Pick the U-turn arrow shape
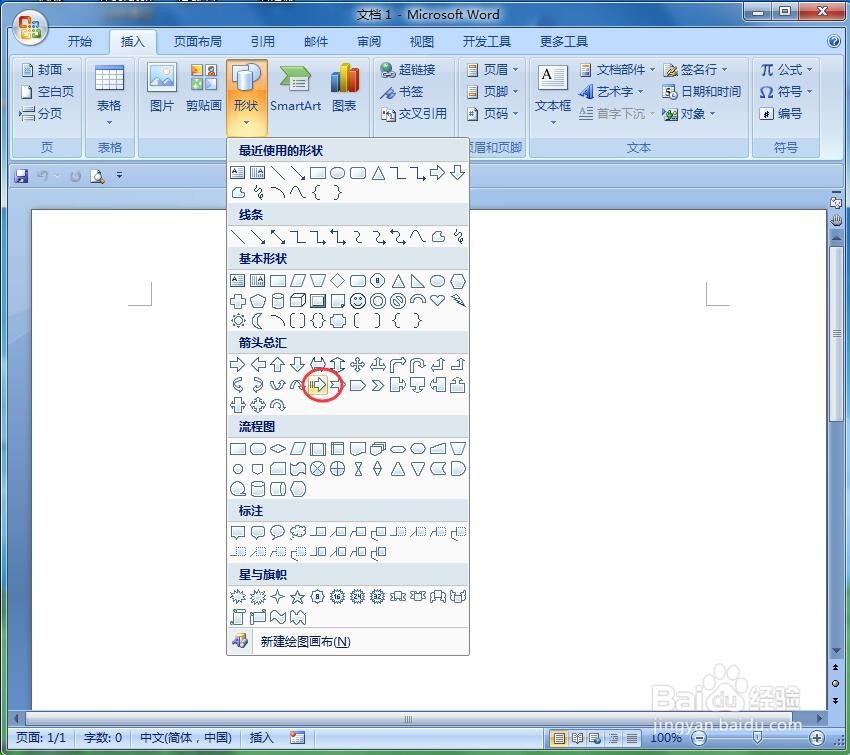Viewport: 850px width, 755px height. coord(417,365)
